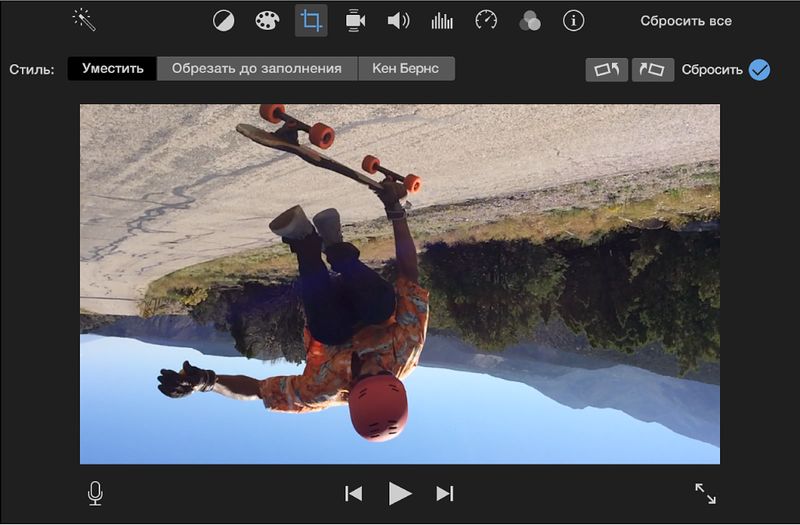
Task: Open the volume speaker settings
Action: 398,20
